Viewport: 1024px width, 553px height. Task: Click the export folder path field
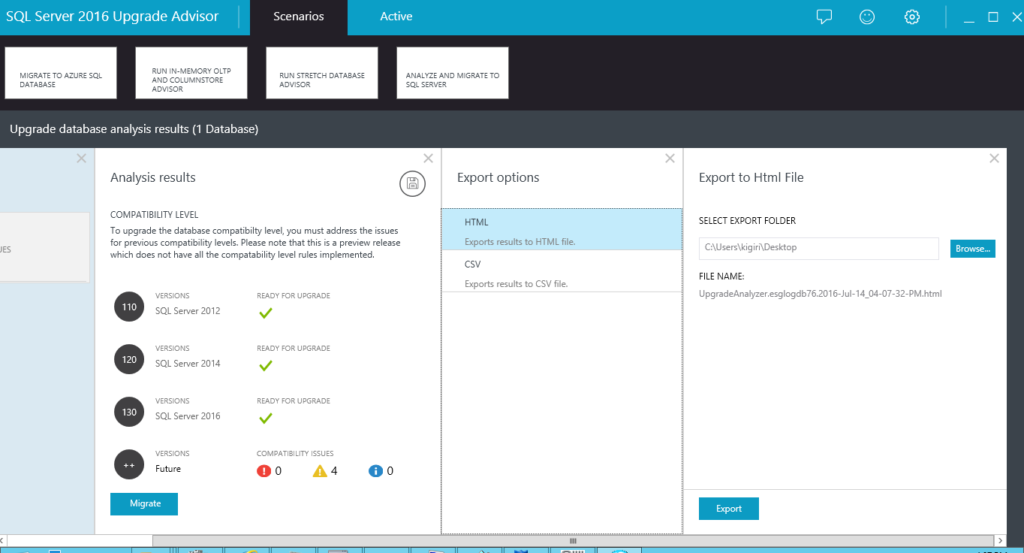pyautogui.click(x=818, y=248)
